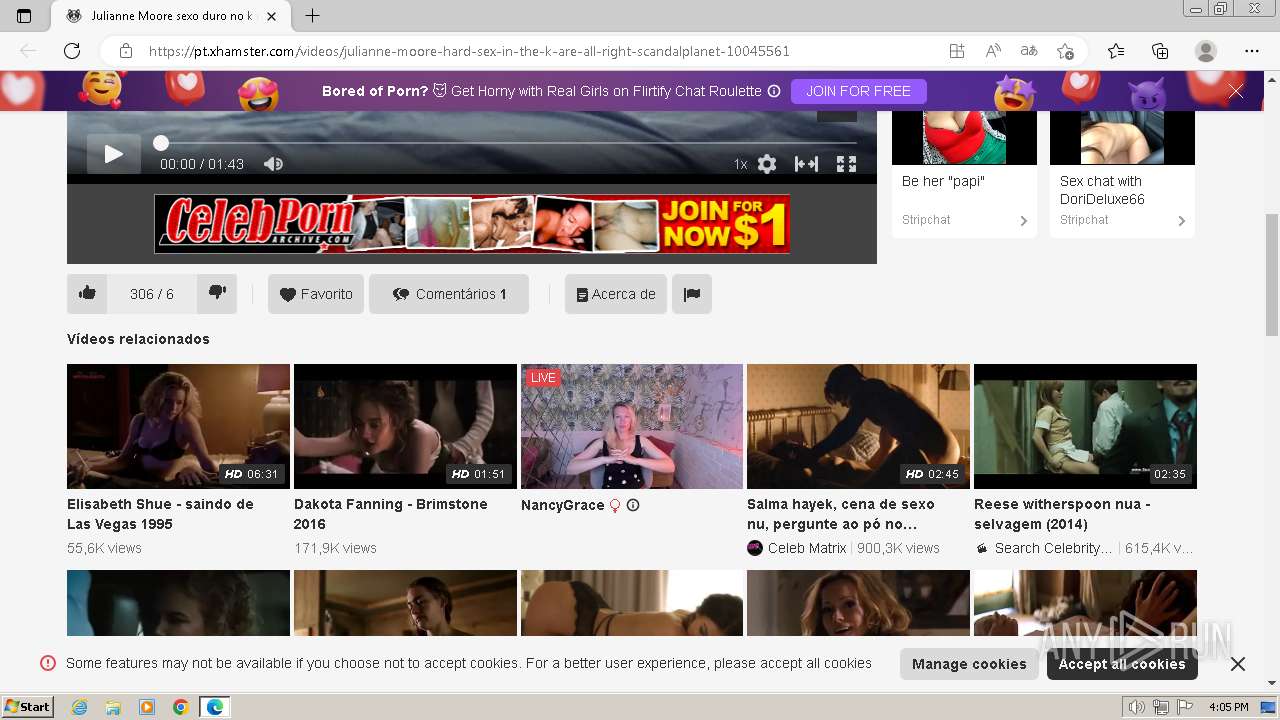Click the taskbar clock 4:05 PM
This screenshot has width=1280, height=720.
[1229, 707]
